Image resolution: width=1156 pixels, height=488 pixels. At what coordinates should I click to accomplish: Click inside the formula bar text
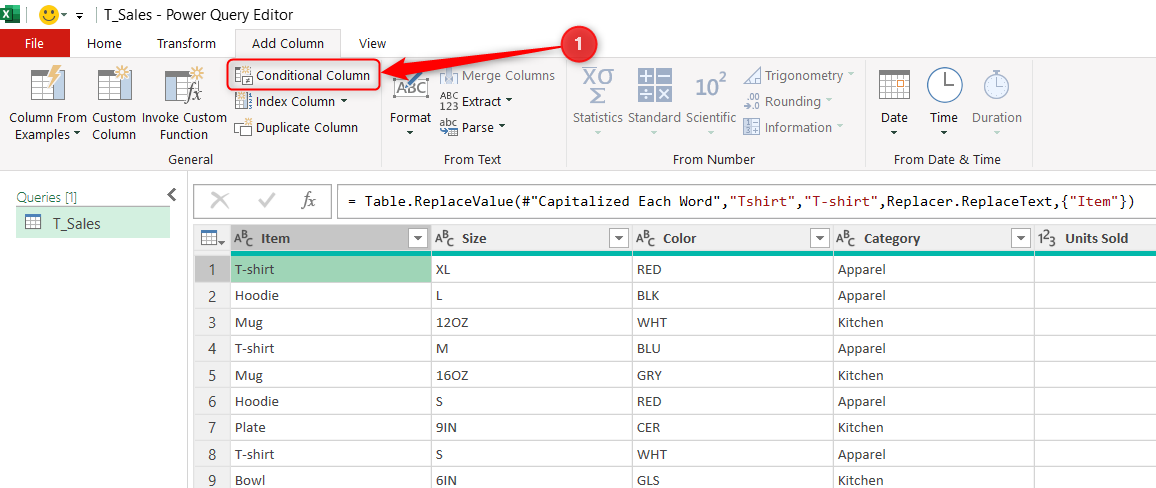click(x=748, y=201)
